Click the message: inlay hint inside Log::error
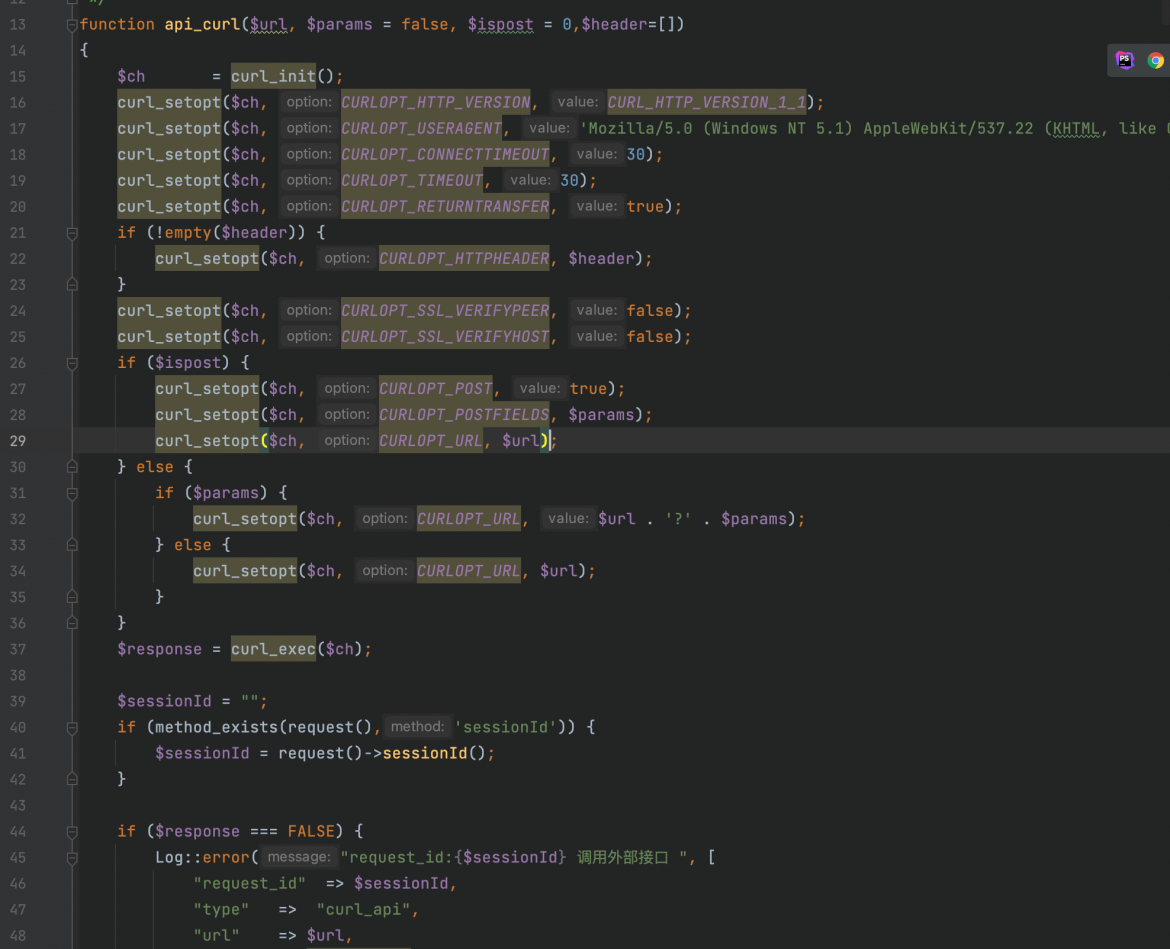This screenshot has height=949, width=1170. [x=298, y=857]
